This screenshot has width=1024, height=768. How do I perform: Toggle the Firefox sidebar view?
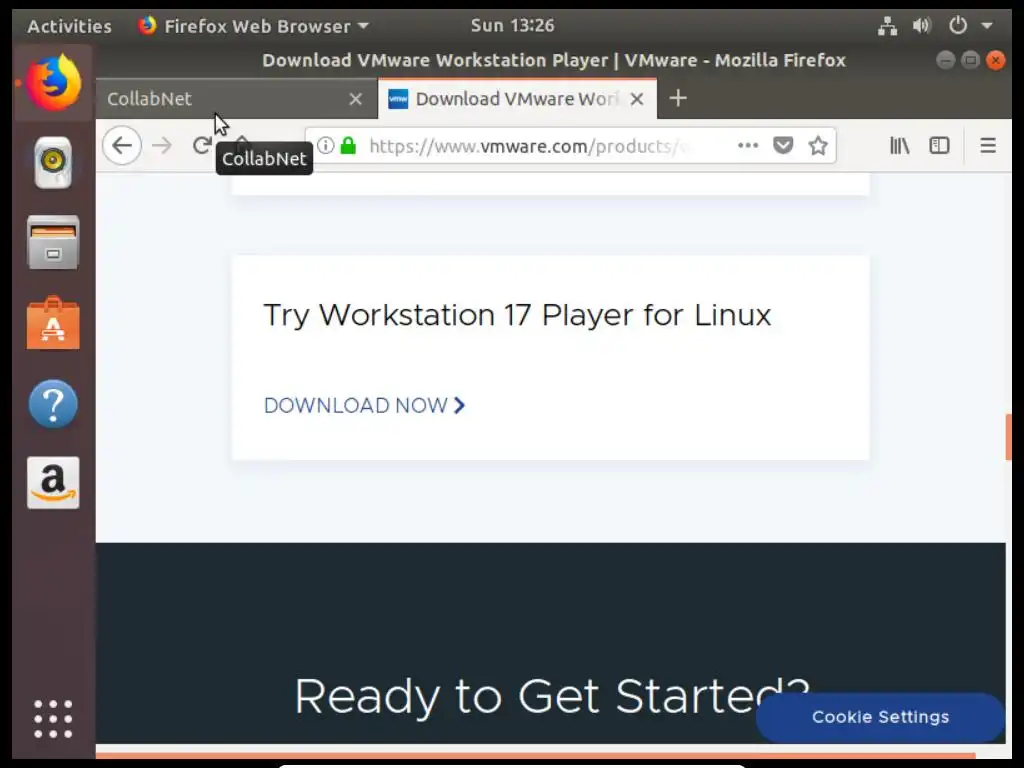pos(939,146)
